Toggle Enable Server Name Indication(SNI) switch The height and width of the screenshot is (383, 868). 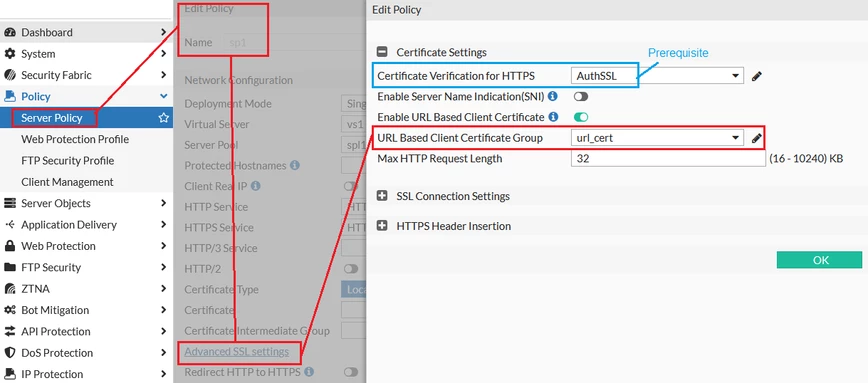click(x=581, y=97)
